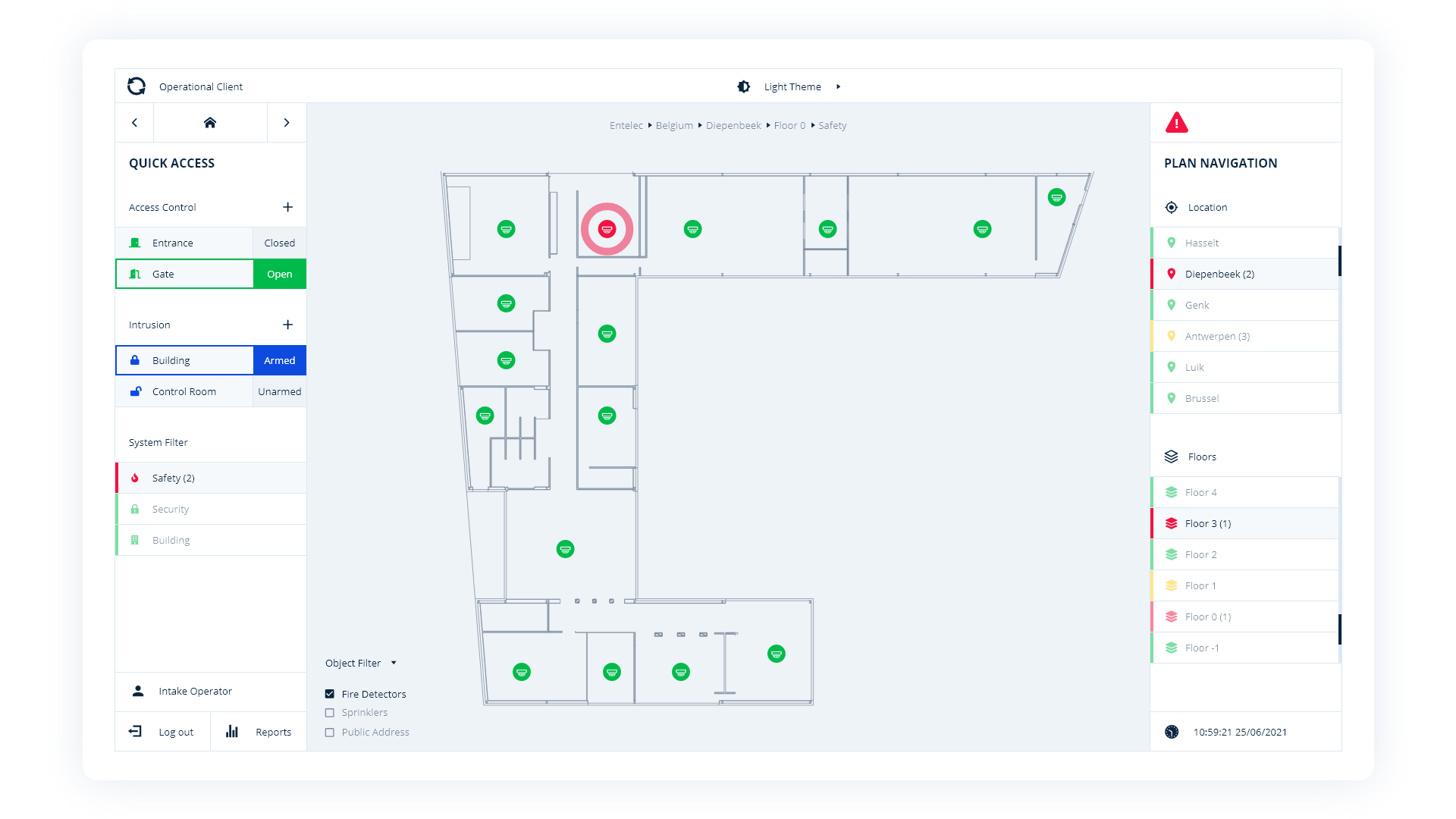1456x819 pixels.
Task: Click the Log out button
Action: [x=162, y=732]
